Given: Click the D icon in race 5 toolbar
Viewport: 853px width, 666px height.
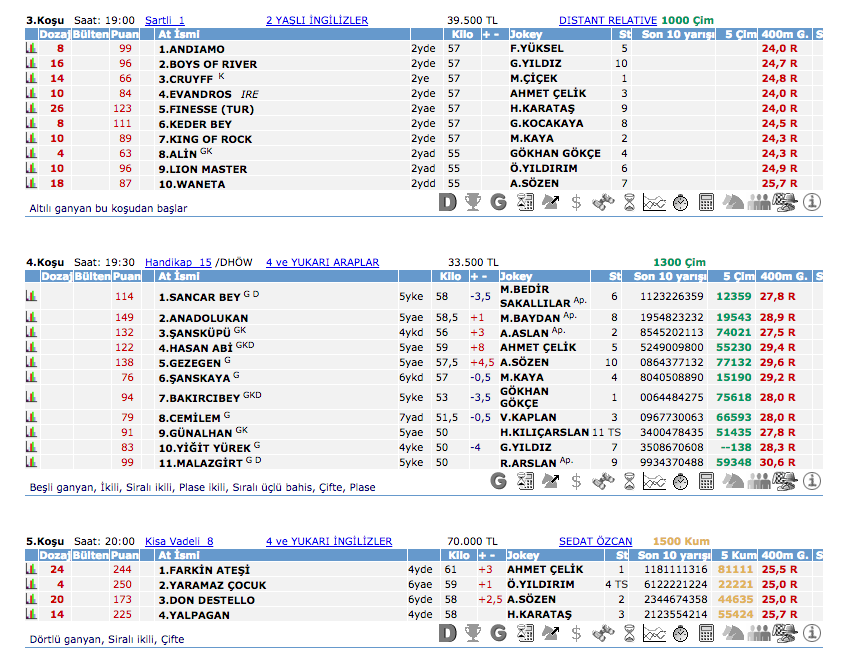Looking at the screenshot, I should 447,633.
